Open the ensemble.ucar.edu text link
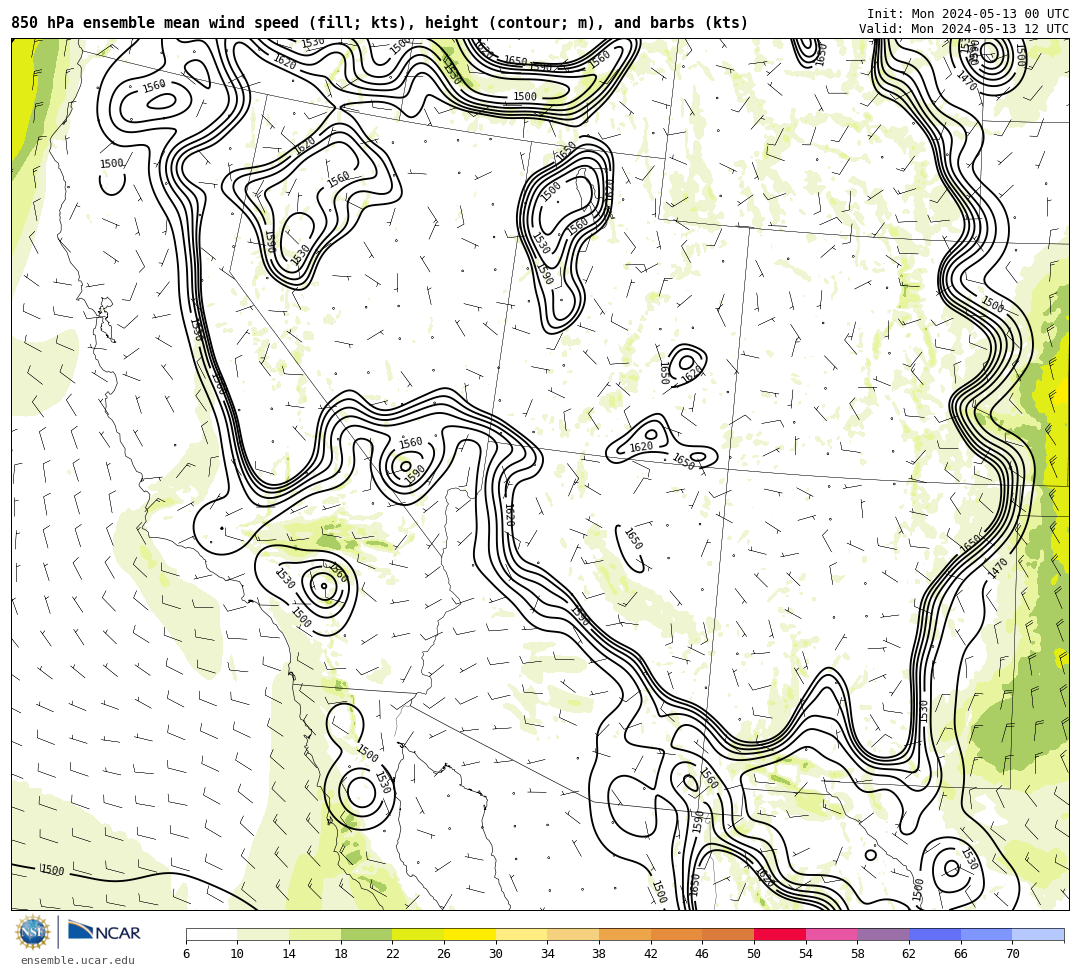Screen dimensions: 1080x973 tap(78, 960)
